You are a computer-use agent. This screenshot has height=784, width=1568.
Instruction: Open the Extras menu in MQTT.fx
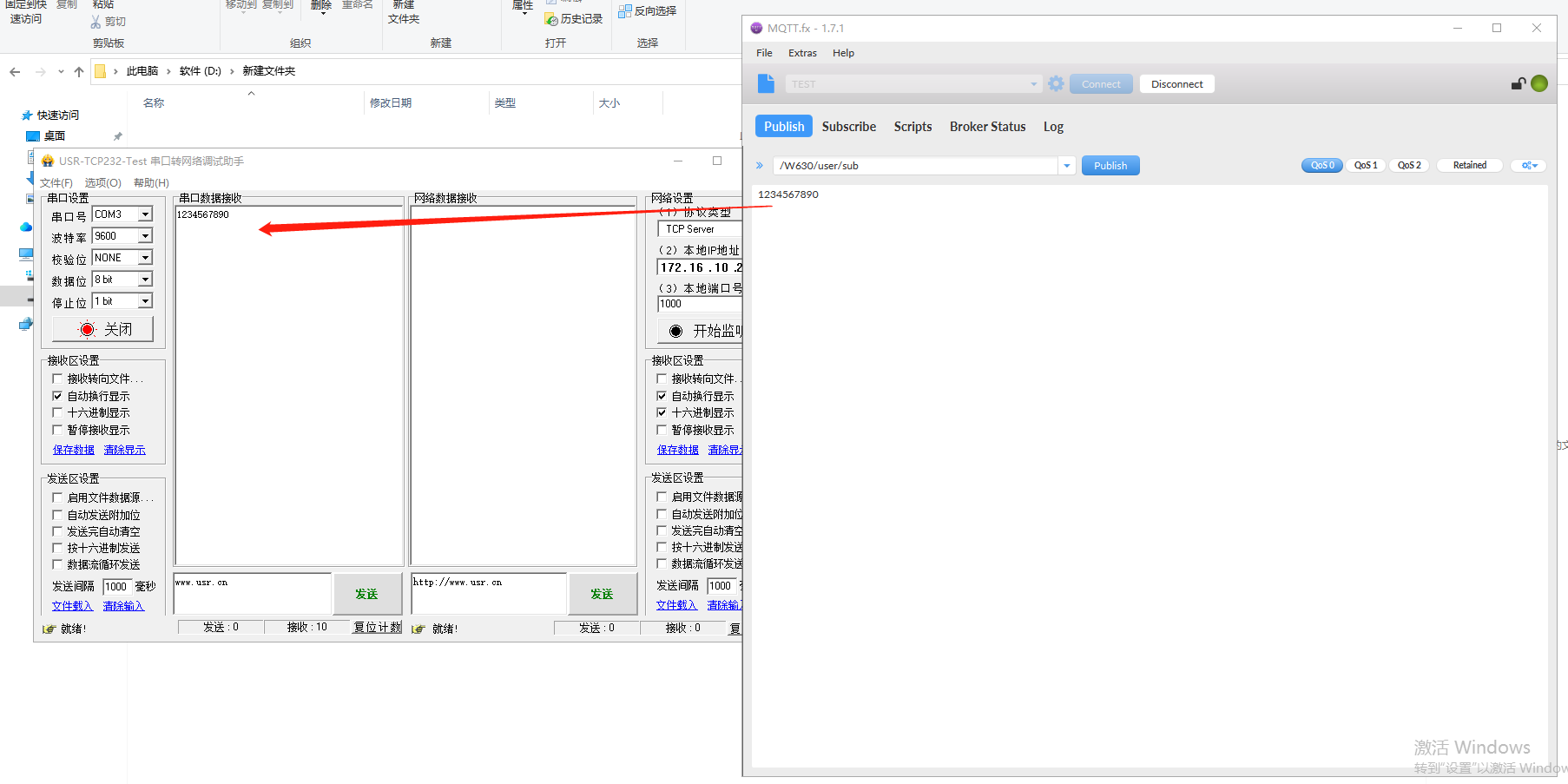[801, 53]
